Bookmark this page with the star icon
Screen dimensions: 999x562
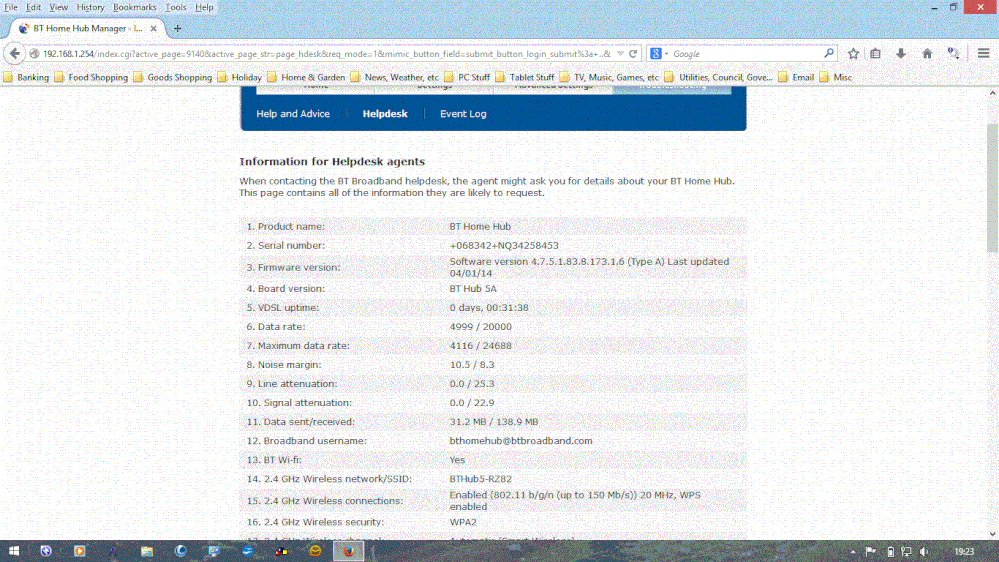[x=853, y=54]
